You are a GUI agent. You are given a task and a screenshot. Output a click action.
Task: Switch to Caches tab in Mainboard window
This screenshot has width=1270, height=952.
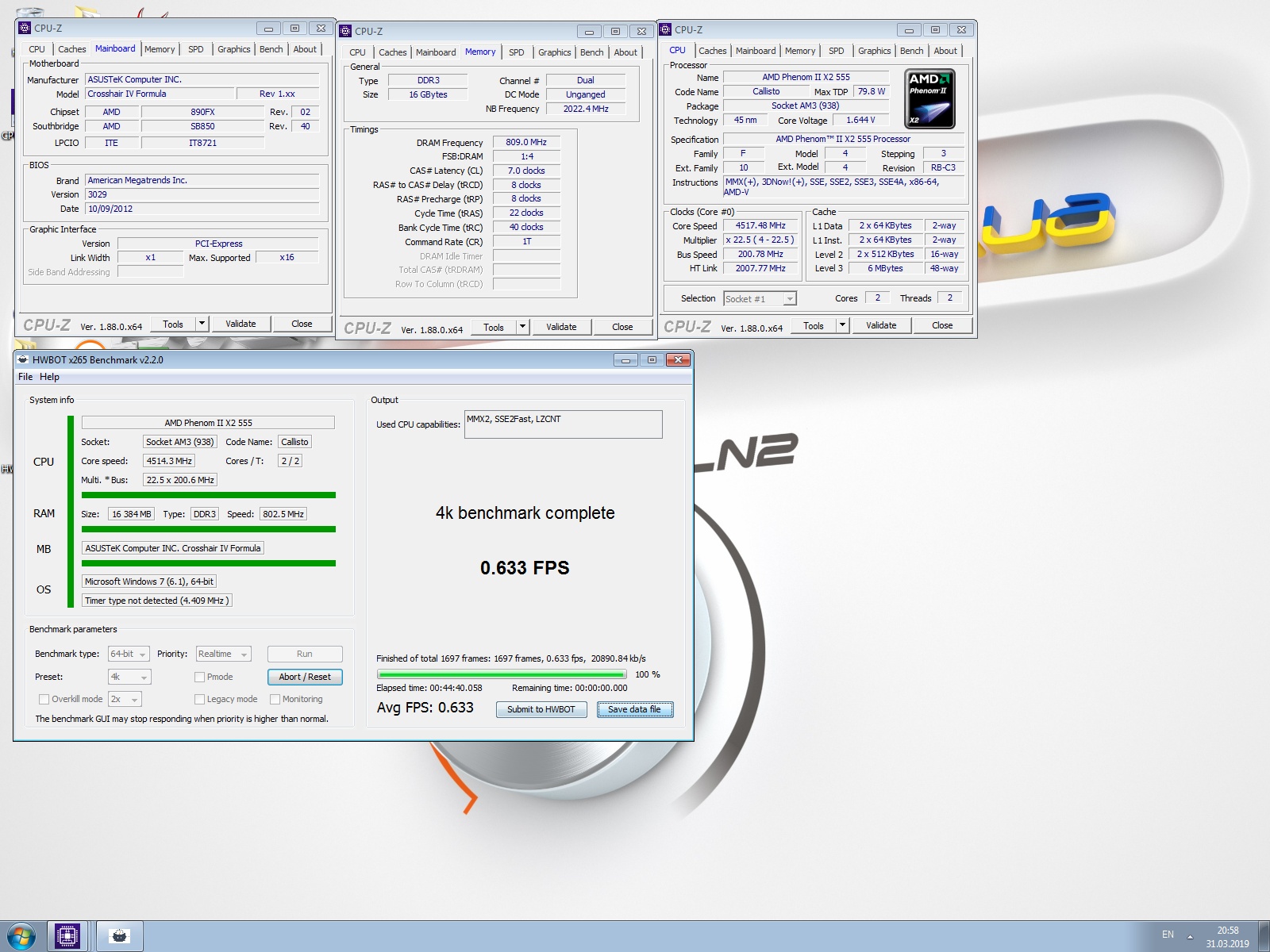coord(71,49)
